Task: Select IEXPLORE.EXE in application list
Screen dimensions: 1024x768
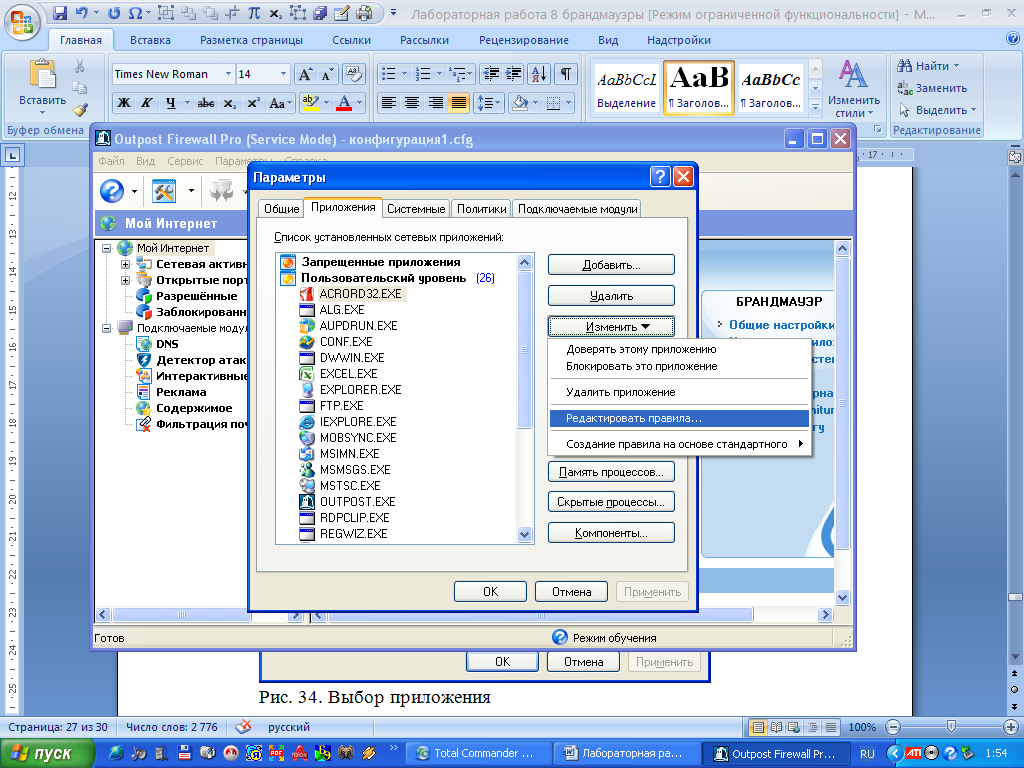Action: [358, 422]
